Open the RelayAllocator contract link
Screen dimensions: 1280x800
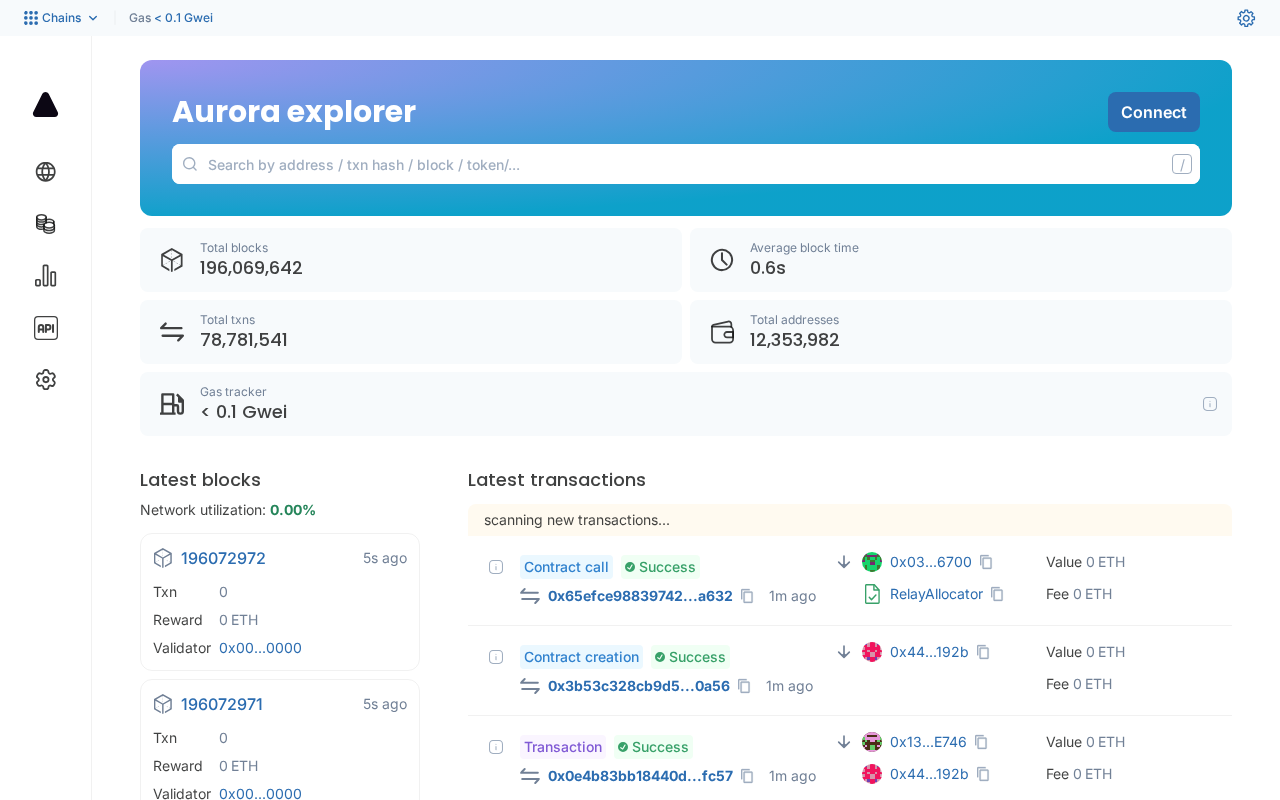pos(936,594)
